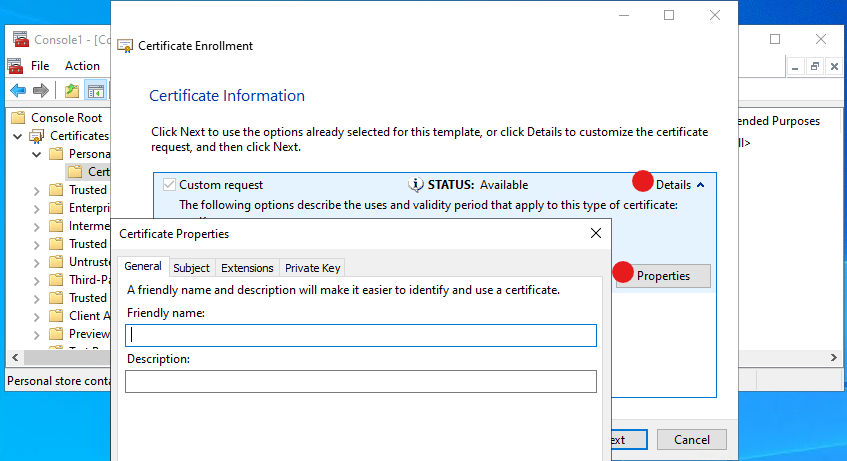Expand the Preview node in tree
This screenshot has height=461, width=847.
coord(36,335)
